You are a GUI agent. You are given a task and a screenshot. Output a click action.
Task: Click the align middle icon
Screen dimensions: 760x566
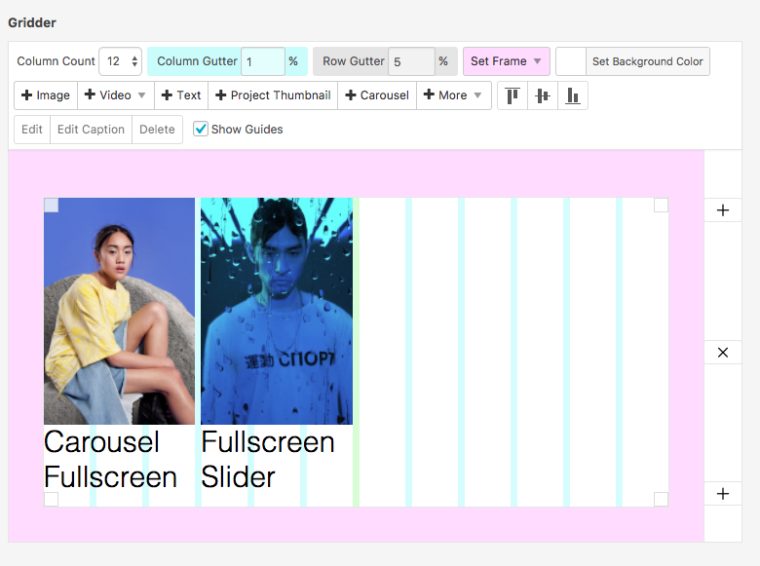click(x=542, y=96)
